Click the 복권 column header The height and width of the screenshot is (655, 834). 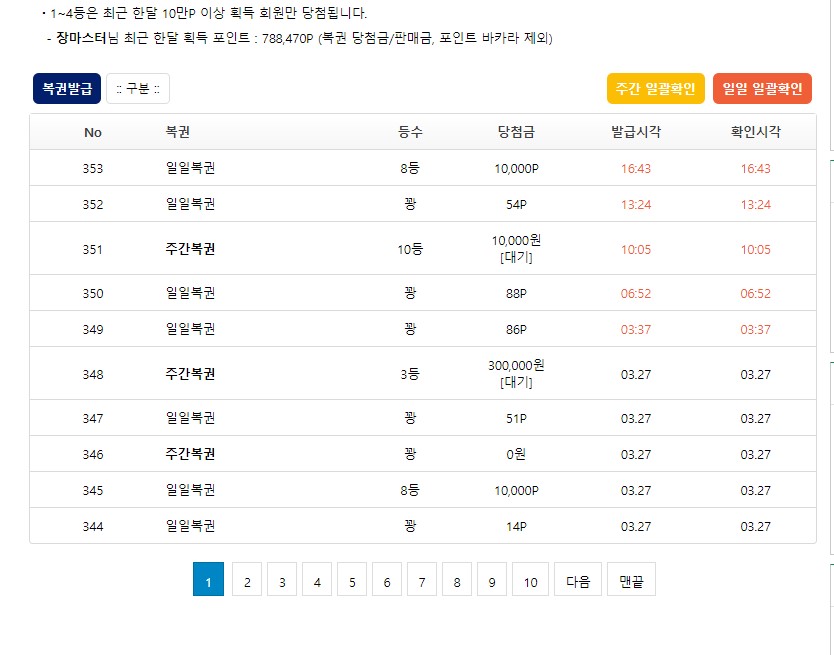pos(178,132)
